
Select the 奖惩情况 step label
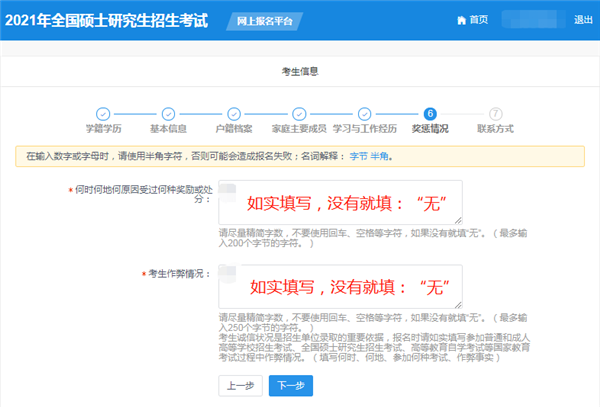click(430, 129)
